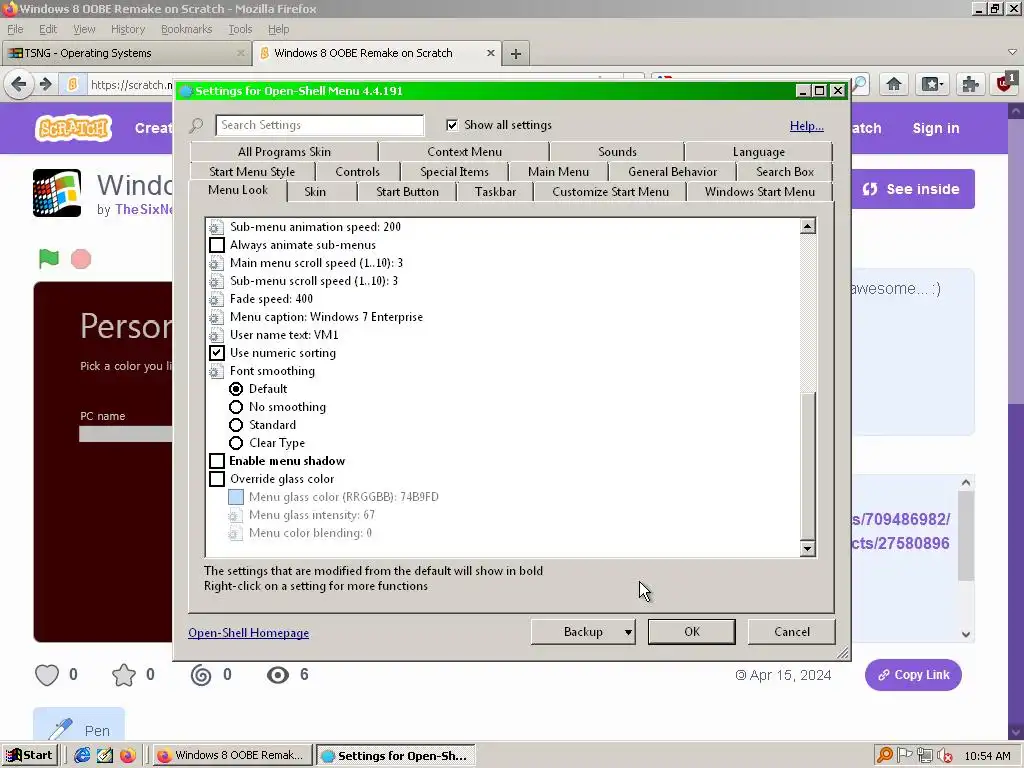Select No smoothing option
This screenshot has height=768, width=1024.
click(236, 407)
